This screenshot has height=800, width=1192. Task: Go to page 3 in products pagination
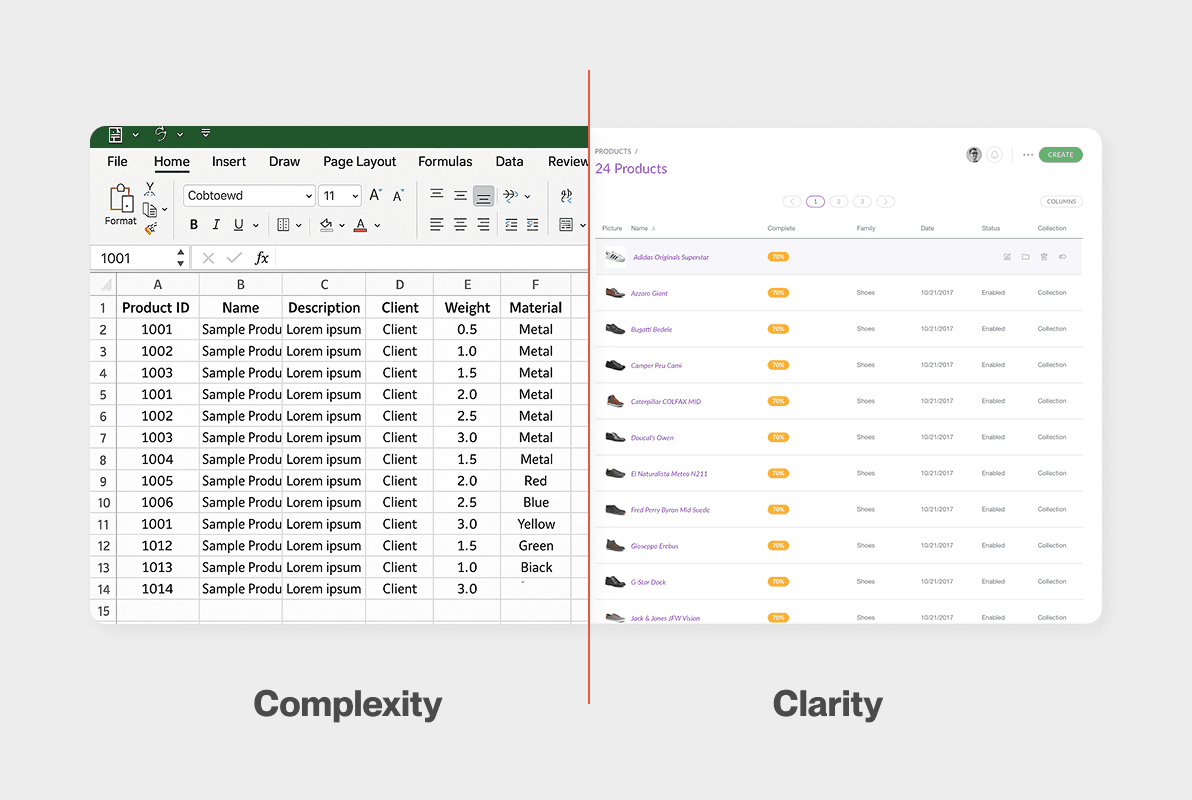(862, 202)
